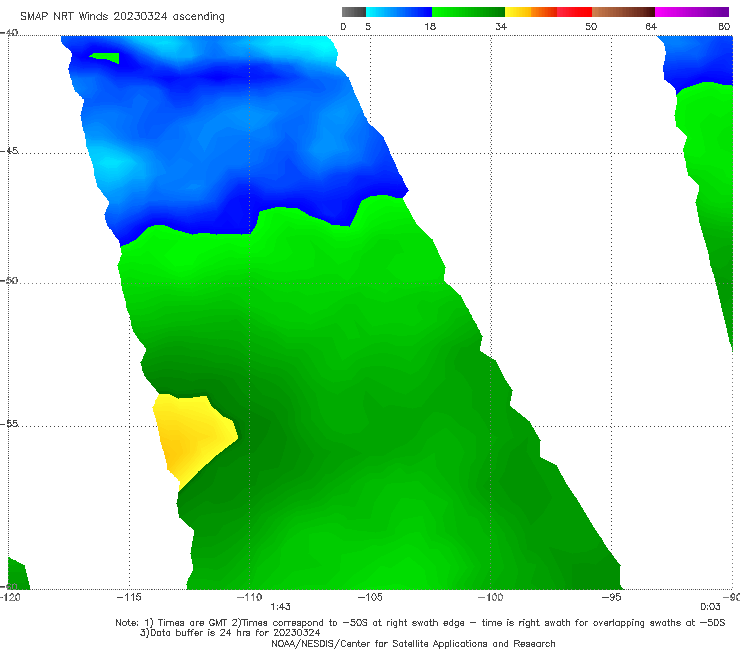740x650 pixels.
Task: Click the yellow-red 34-50 segment of color bar
Action: click(x=548, y=12)
